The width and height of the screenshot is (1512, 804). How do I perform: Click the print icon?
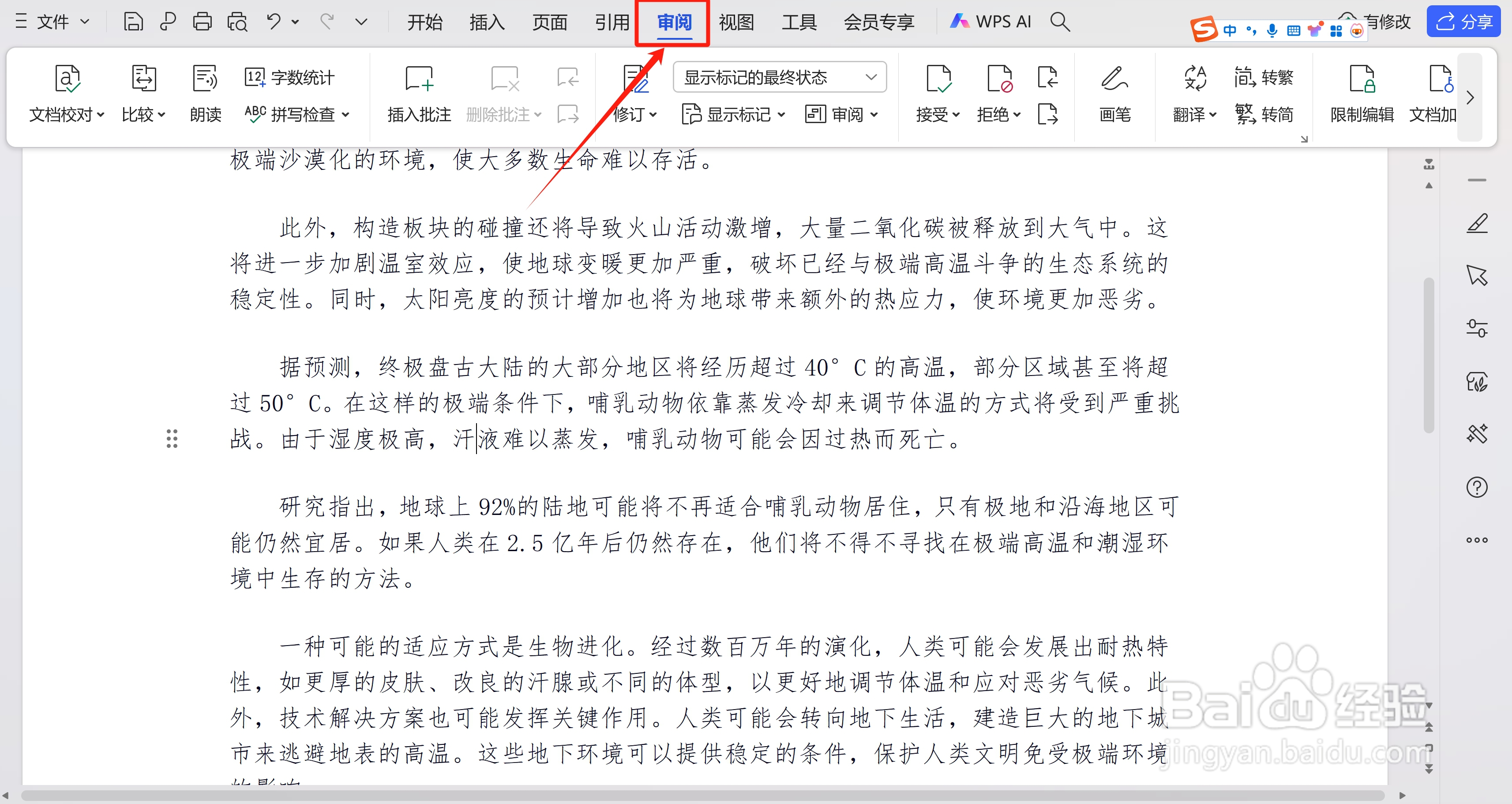tap(202, 21)
